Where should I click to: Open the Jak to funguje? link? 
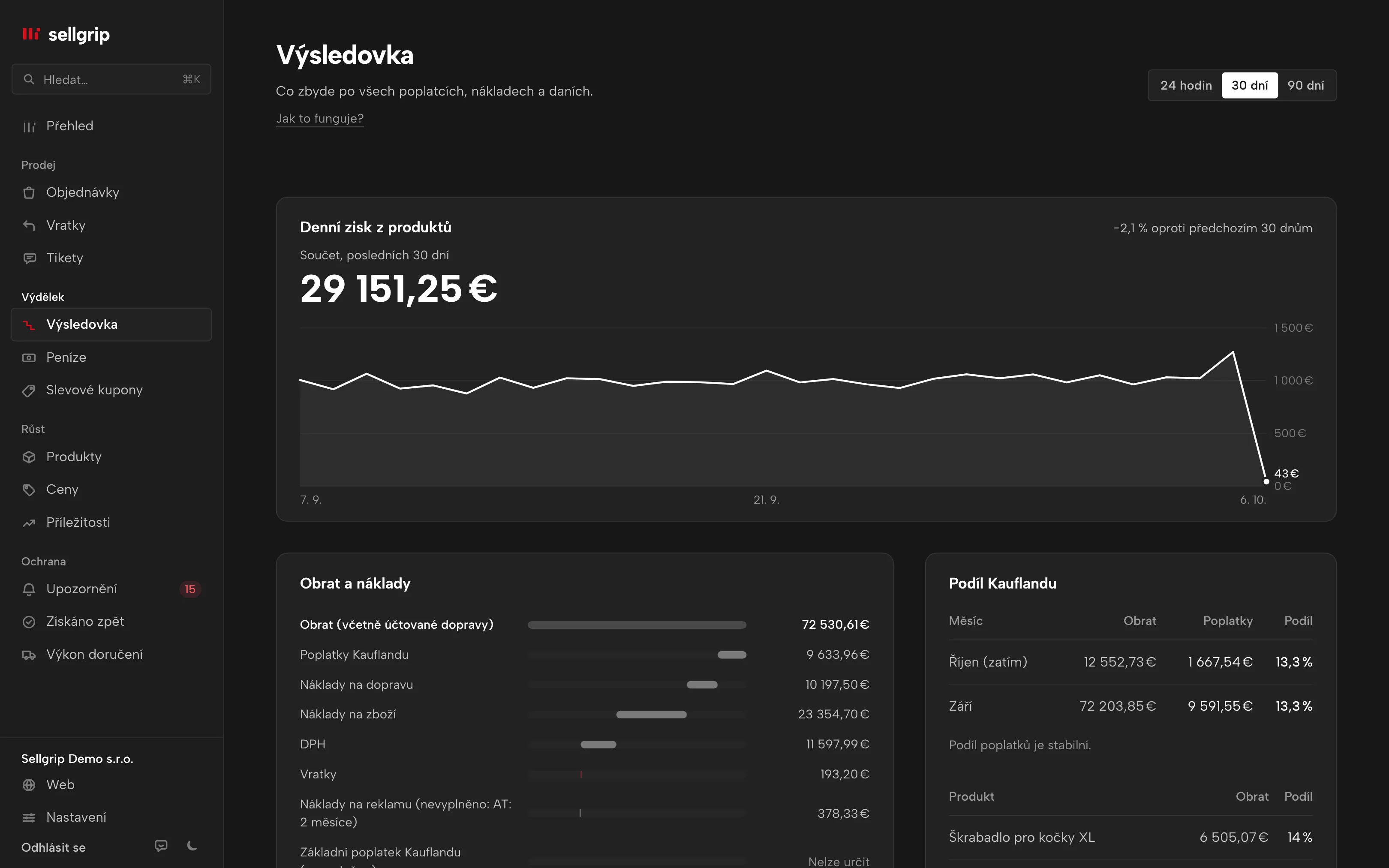[x=320, y=118]
